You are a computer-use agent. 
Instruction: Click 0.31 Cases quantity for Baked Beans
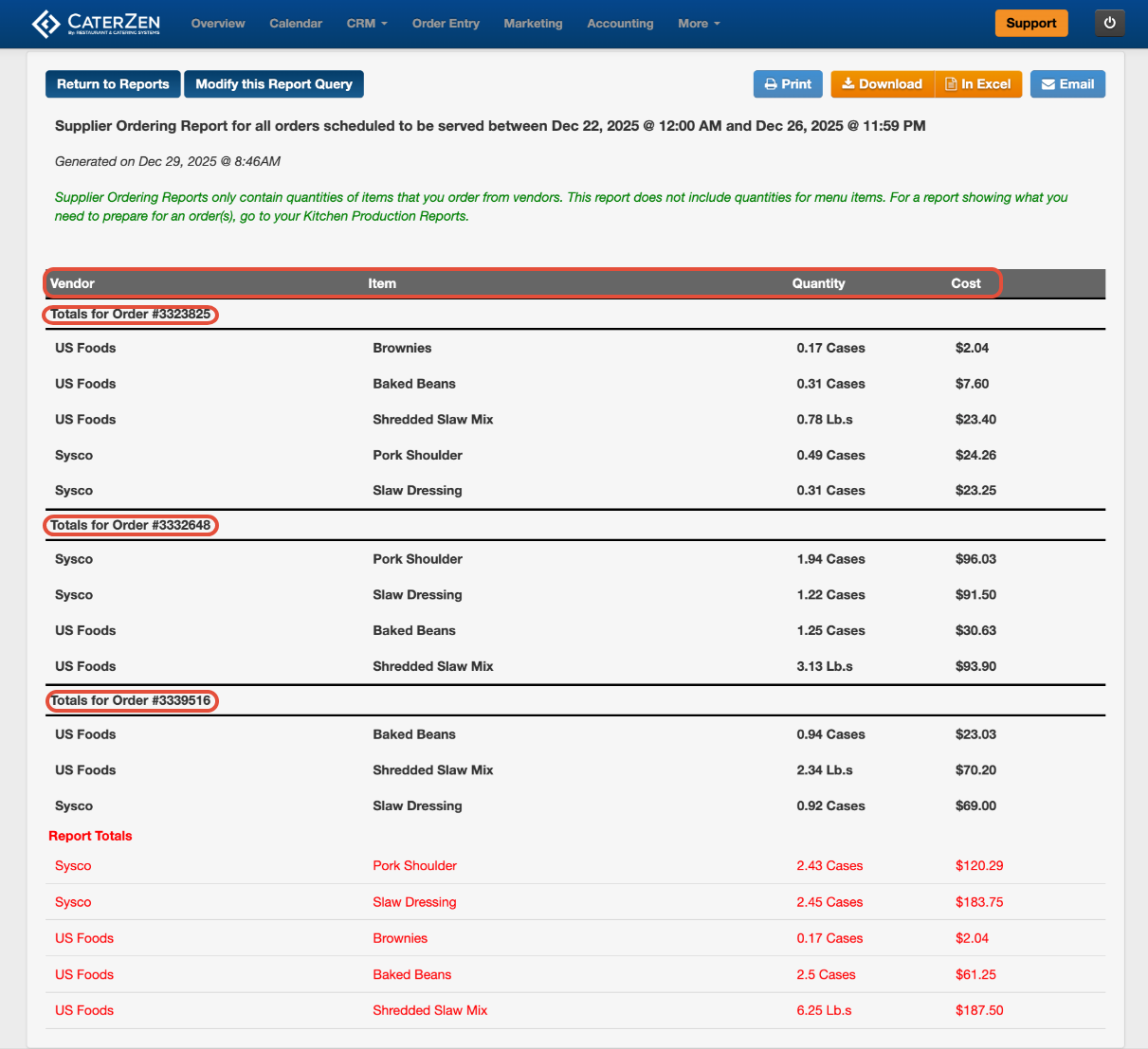tap(830, 384)
